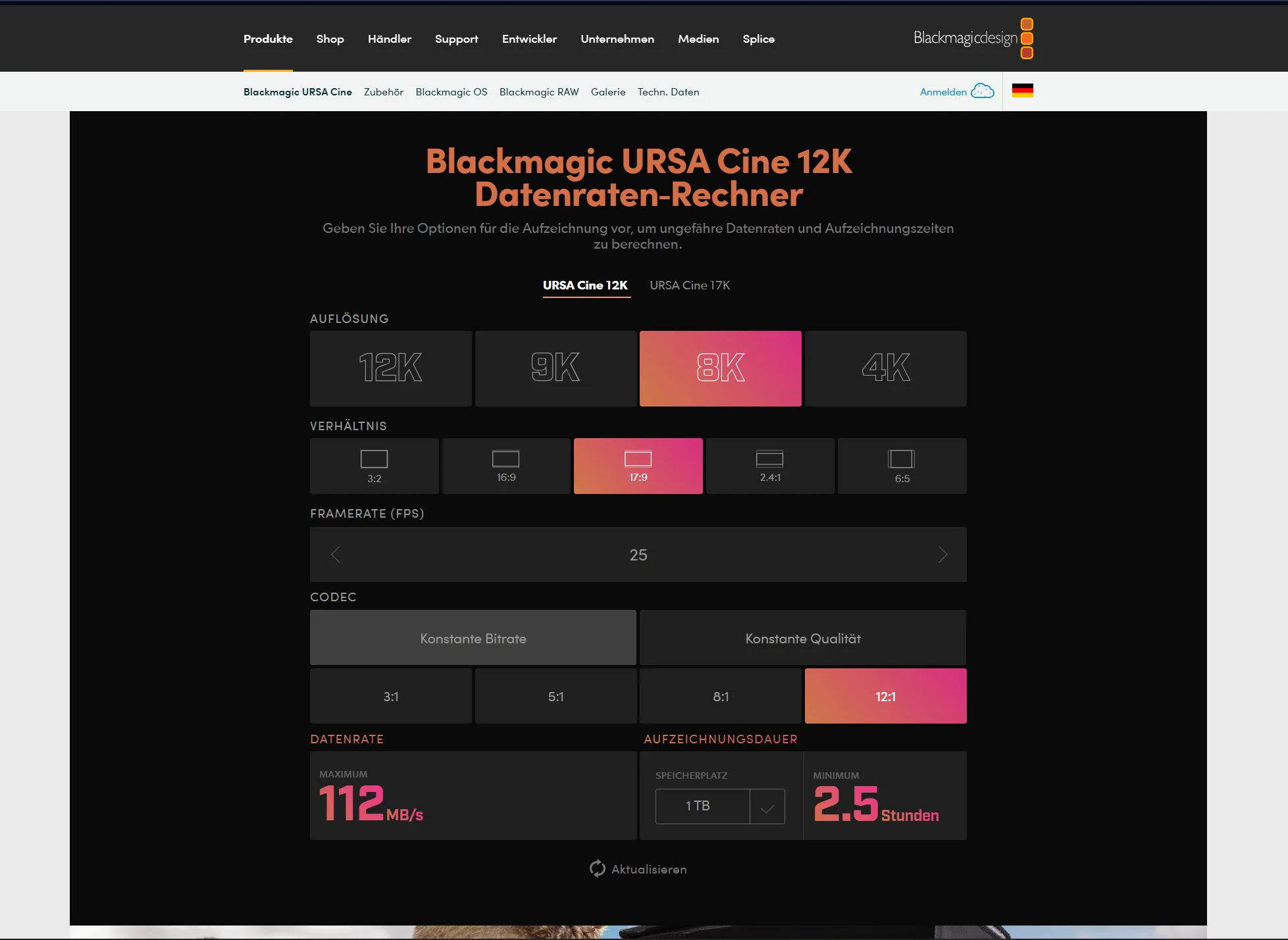Viewport: 1288px width, 940px height.
Task: Select the 3:2 aspect ratio icon
Action: coord(374,459)
